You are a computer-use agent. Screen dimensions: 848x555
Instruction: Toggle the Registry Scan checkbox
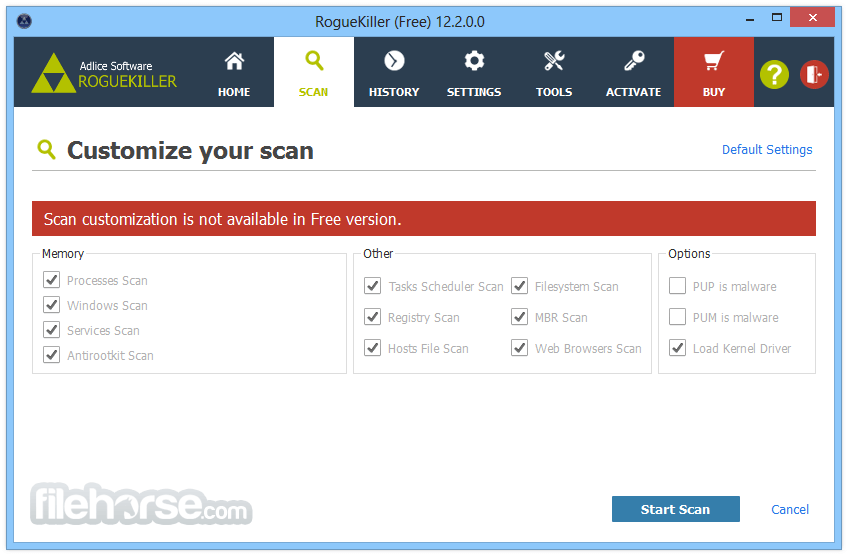[373, 317]
